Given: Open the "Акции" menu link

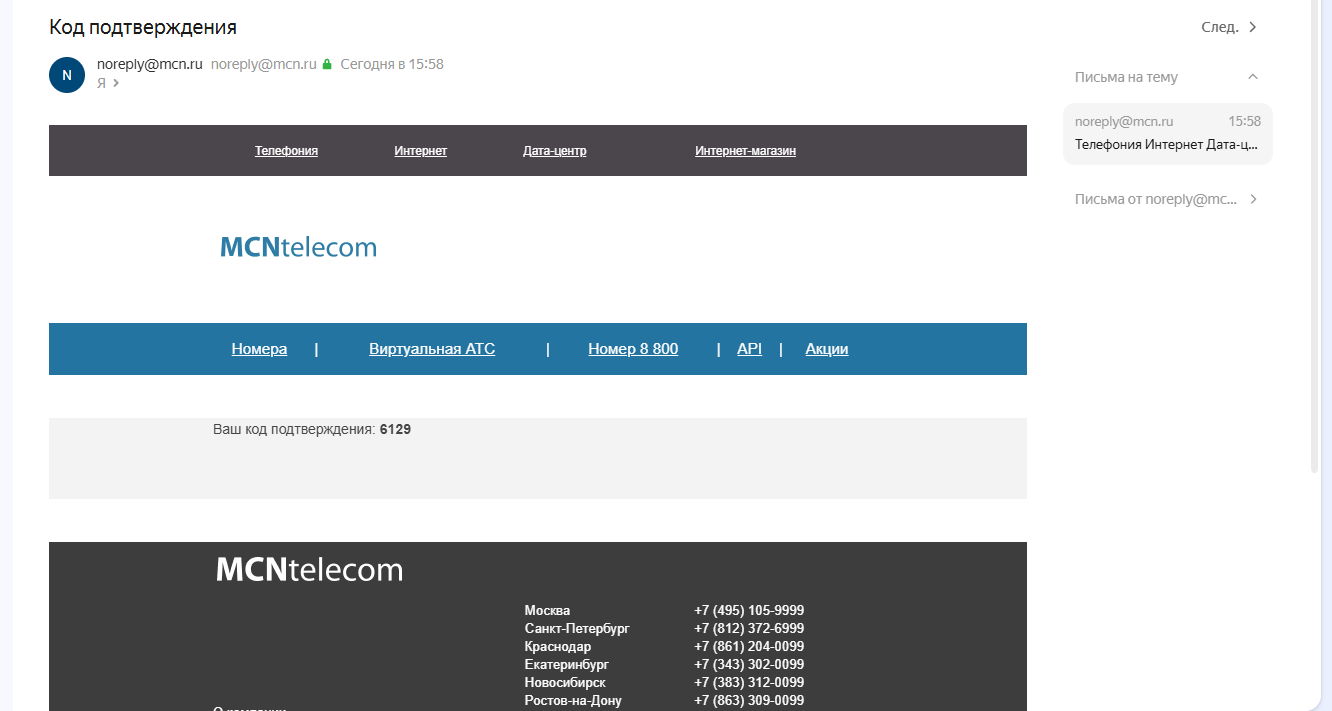Looking at the screenshot, I should click(827, 349).
